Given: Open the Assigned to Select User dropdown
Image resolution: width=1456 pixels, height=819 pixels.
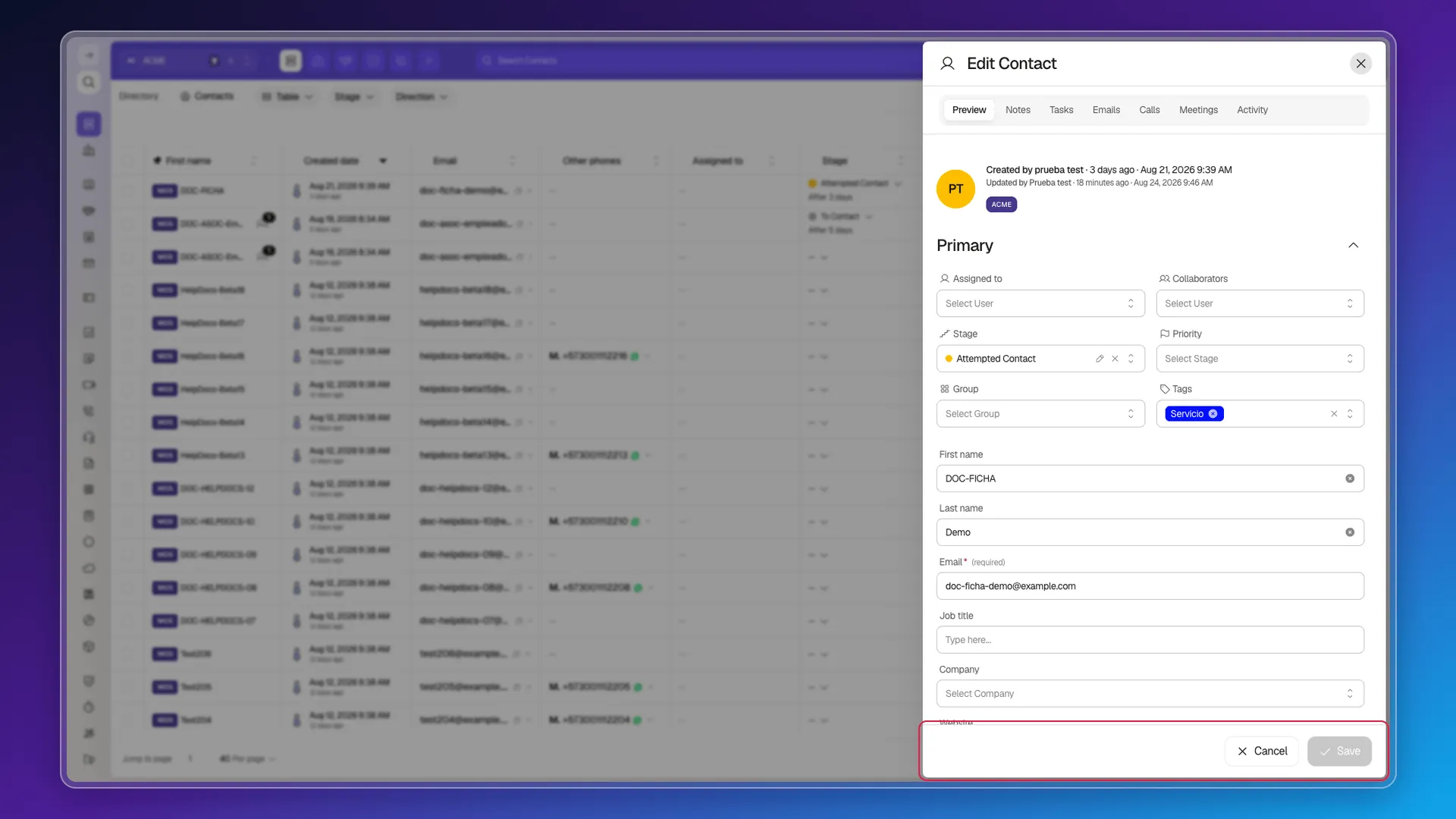Looking at the screenshot, I should (x=1040, y=303).
